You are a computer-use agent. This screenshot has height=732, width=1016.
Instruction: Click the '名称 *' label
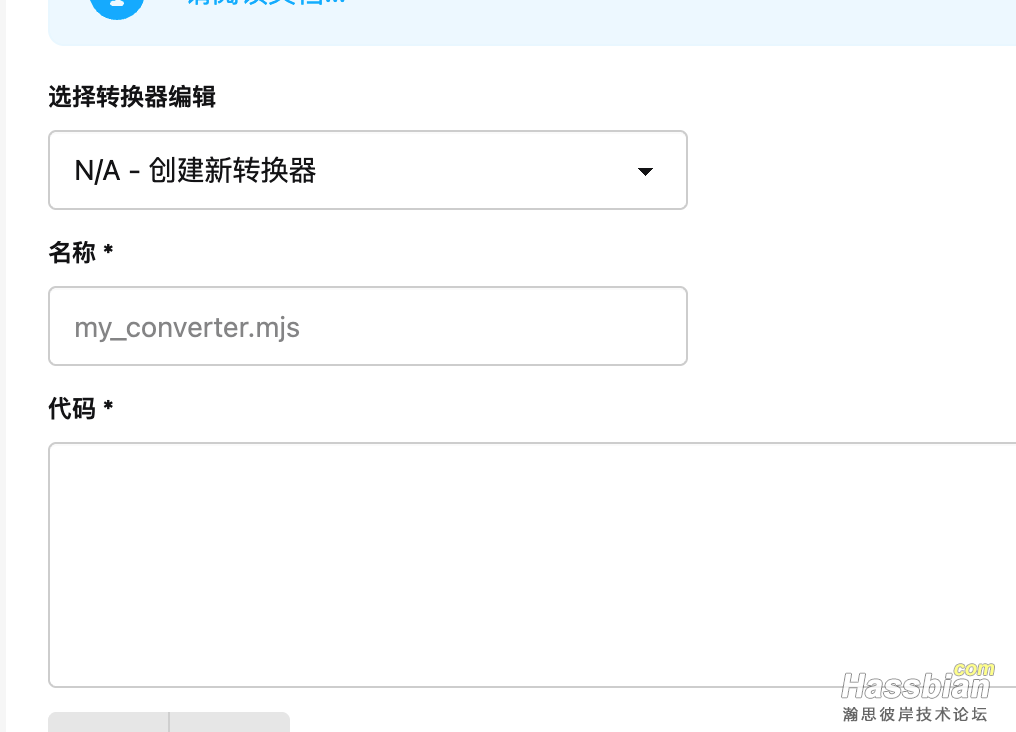click(x=81, y=253)
